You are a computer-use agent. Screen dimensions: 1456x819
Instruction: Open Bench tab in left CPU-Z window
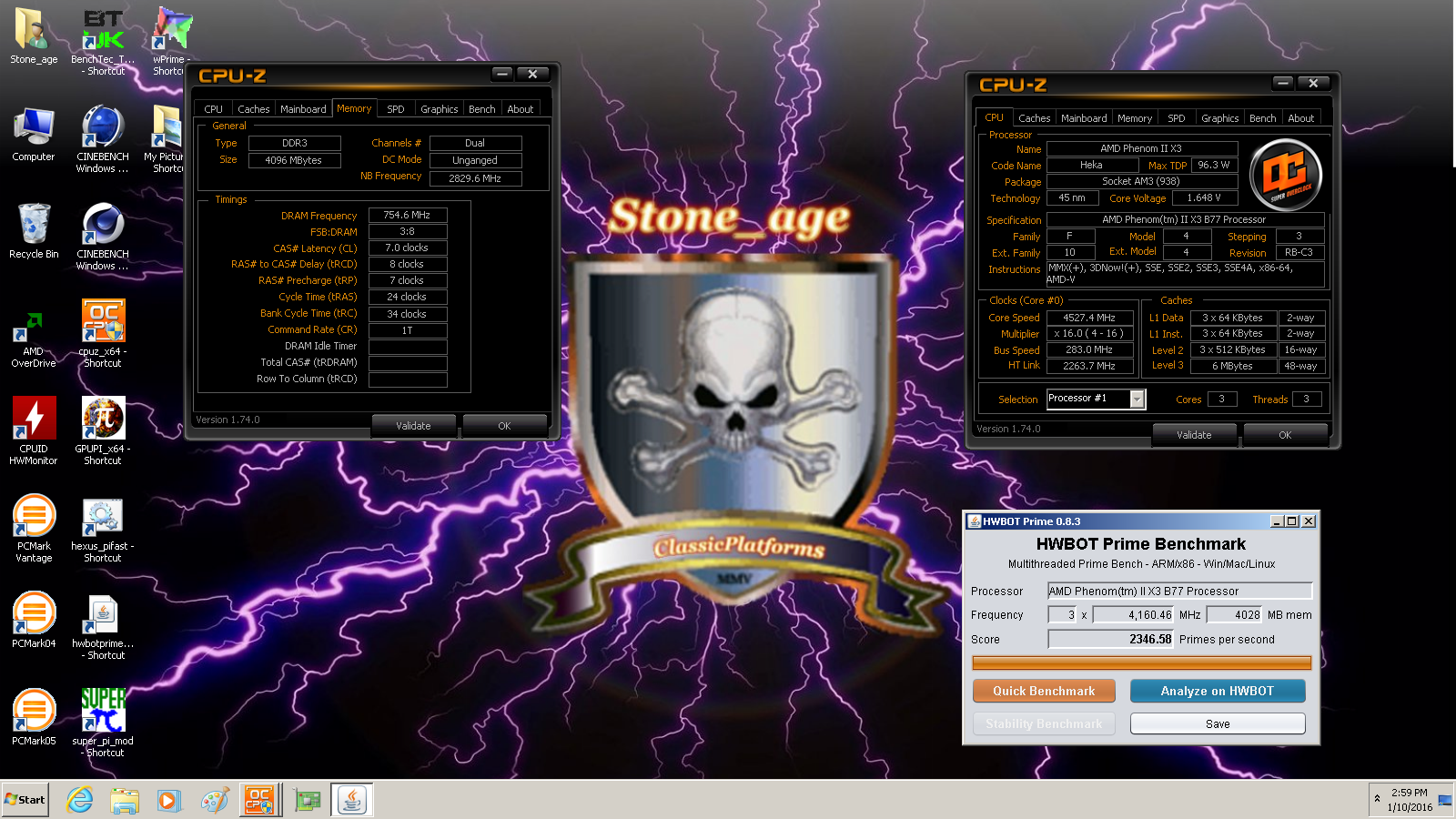[x=482, y=109]
